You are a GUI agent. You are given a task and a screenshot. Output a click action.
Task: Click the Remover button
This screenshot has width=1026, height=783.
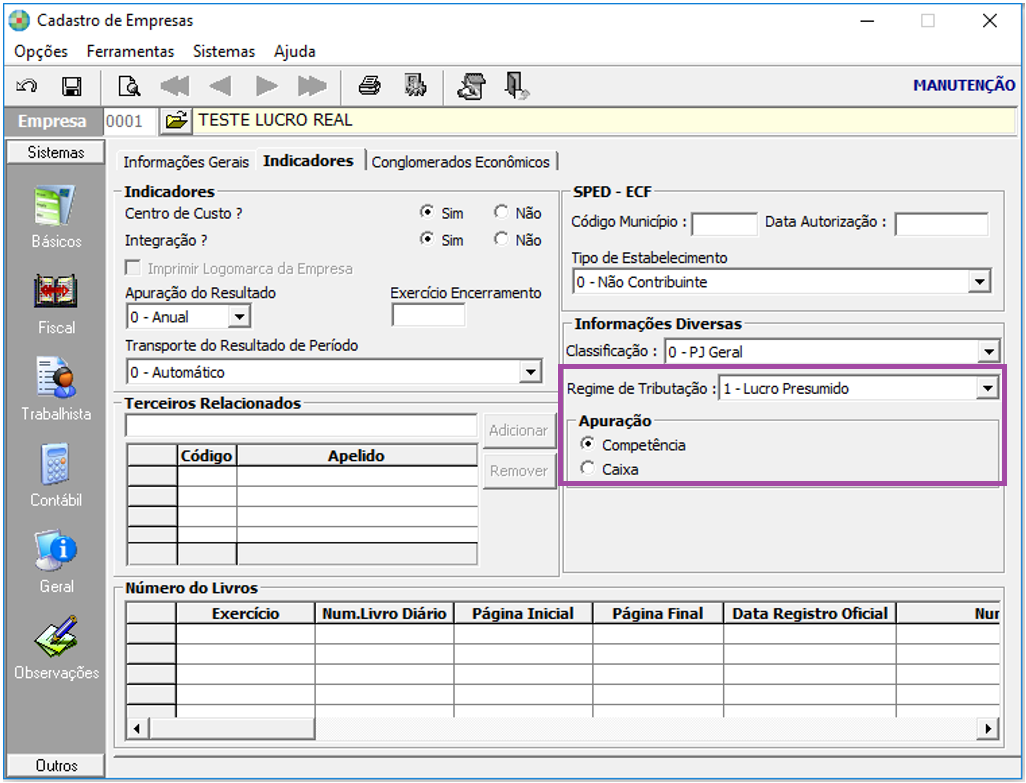(x=518, y=471)
